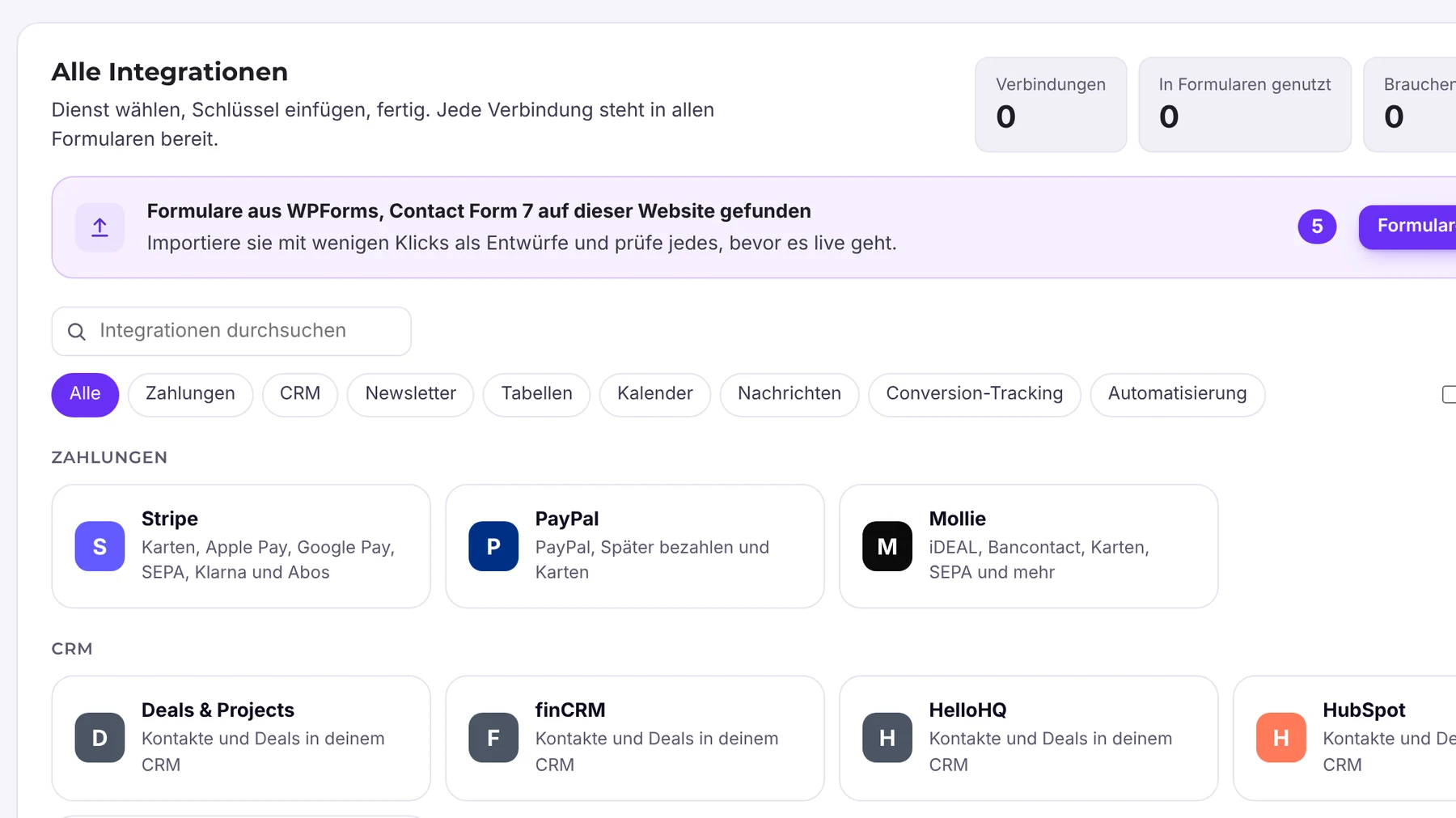Show Conversion-Tracking integrations

[975, 395]
